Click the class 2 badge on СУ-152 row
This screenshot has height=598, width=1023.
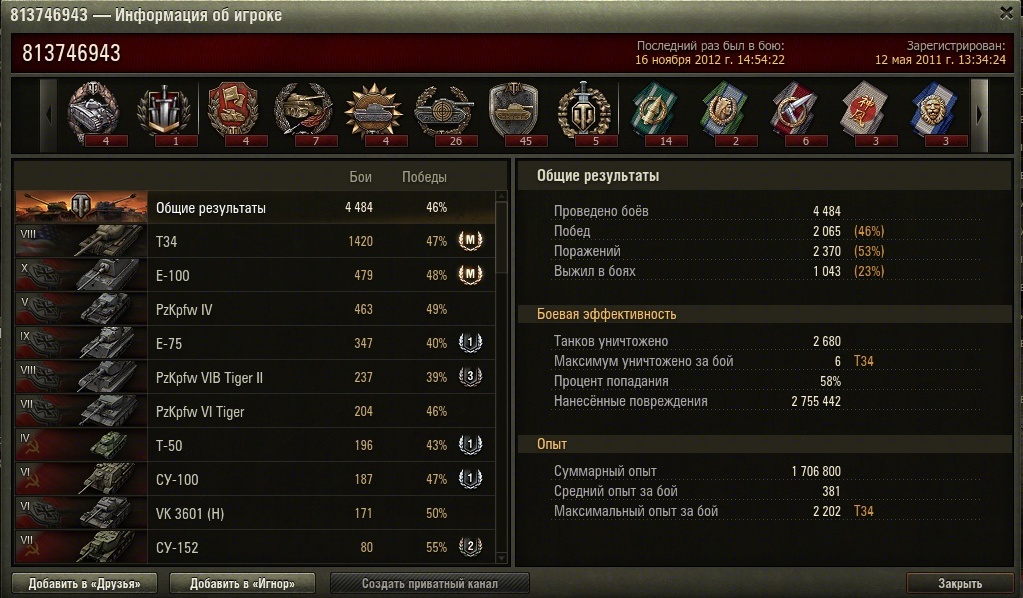[470, 547]
